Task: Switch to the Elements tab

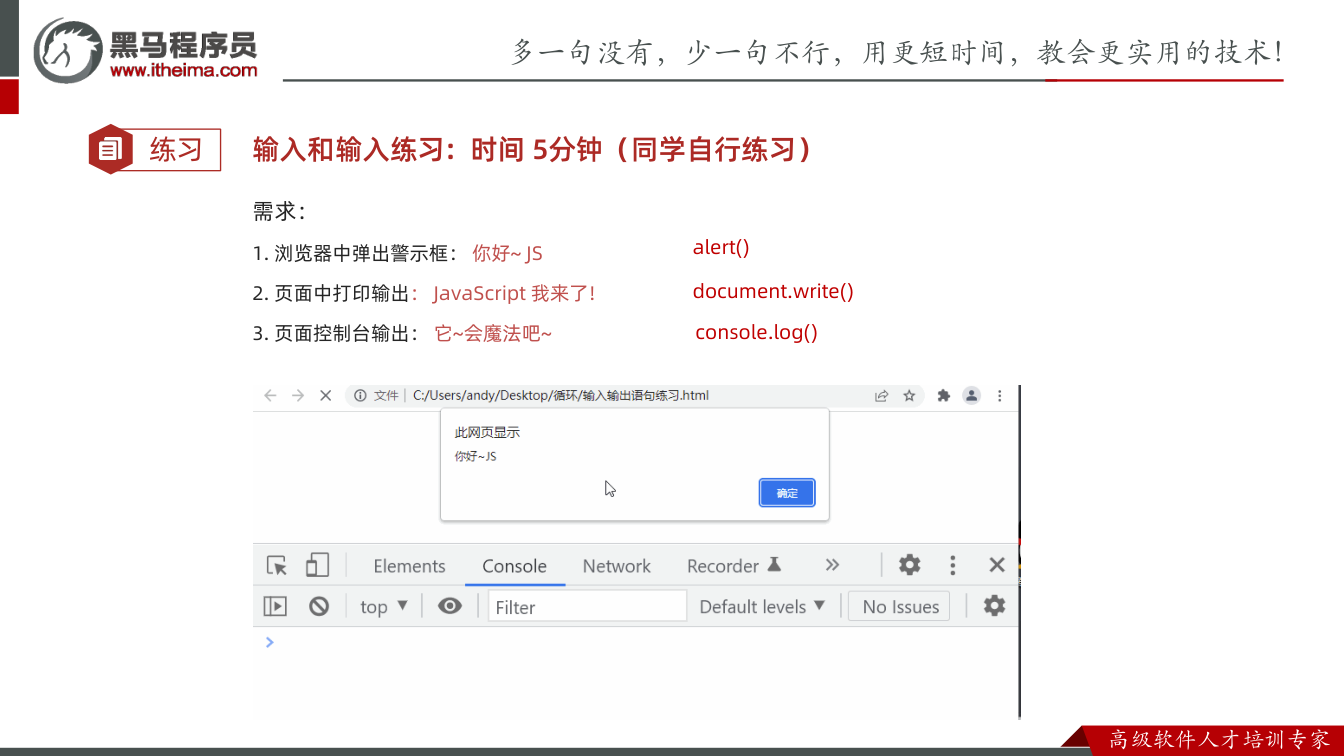Action: click(409, 566)
